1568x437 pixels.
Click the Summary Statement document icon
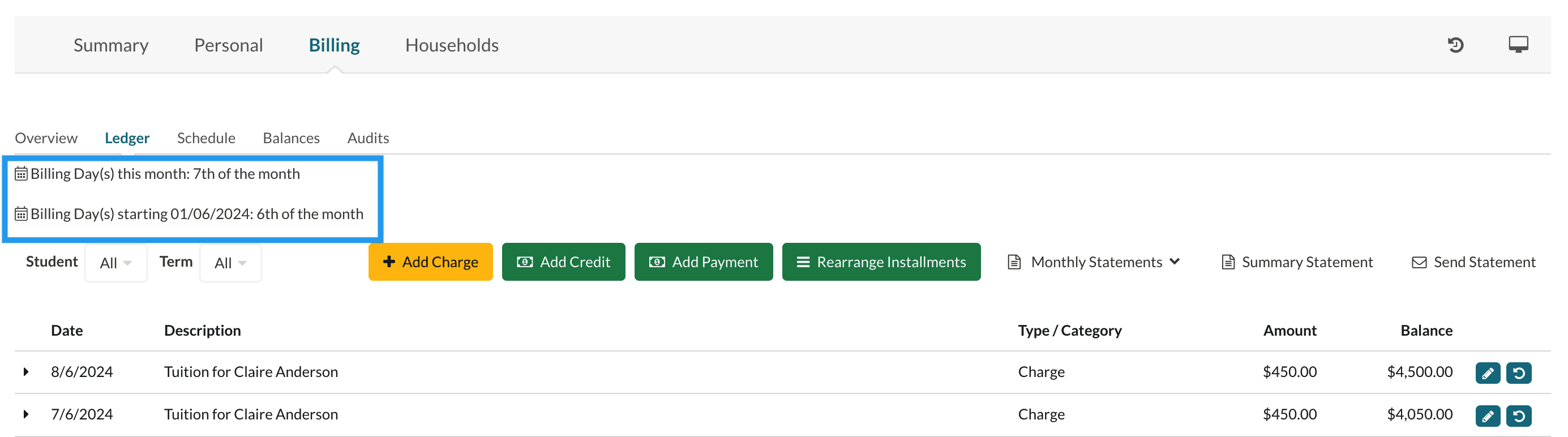(1228, 262)
